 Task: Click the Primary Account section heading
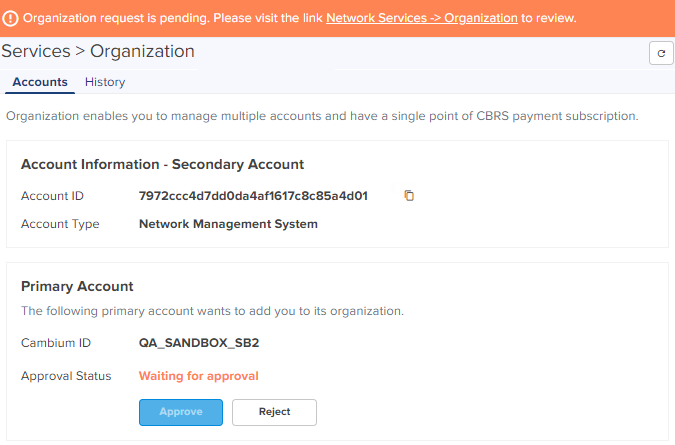coord(77,286)
